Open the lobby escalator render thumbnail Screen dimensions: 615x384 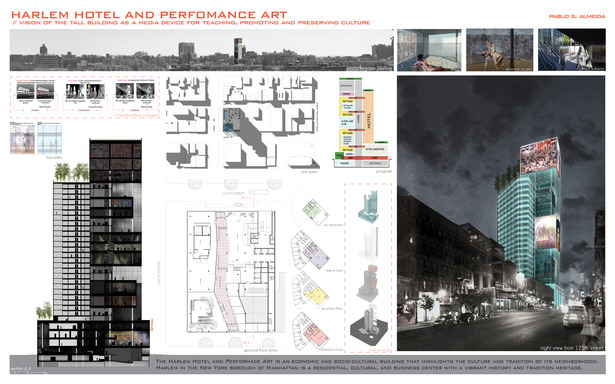(x=571, y=50)
